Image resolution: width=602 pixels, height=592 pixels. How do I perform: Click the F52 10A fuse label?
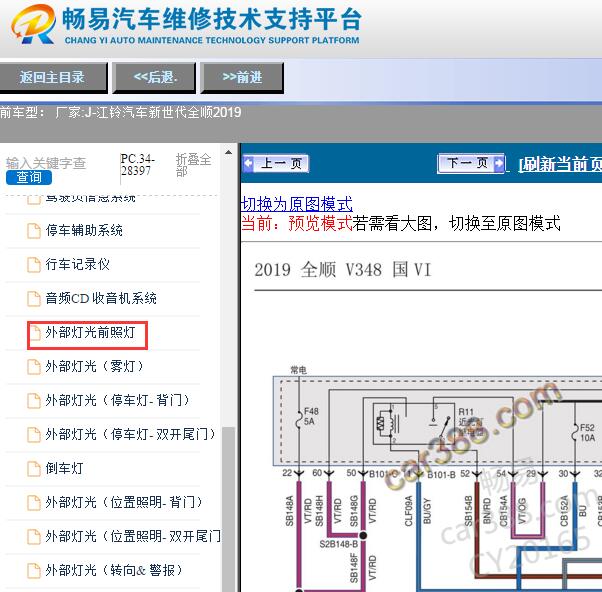(x=587, y=433)
